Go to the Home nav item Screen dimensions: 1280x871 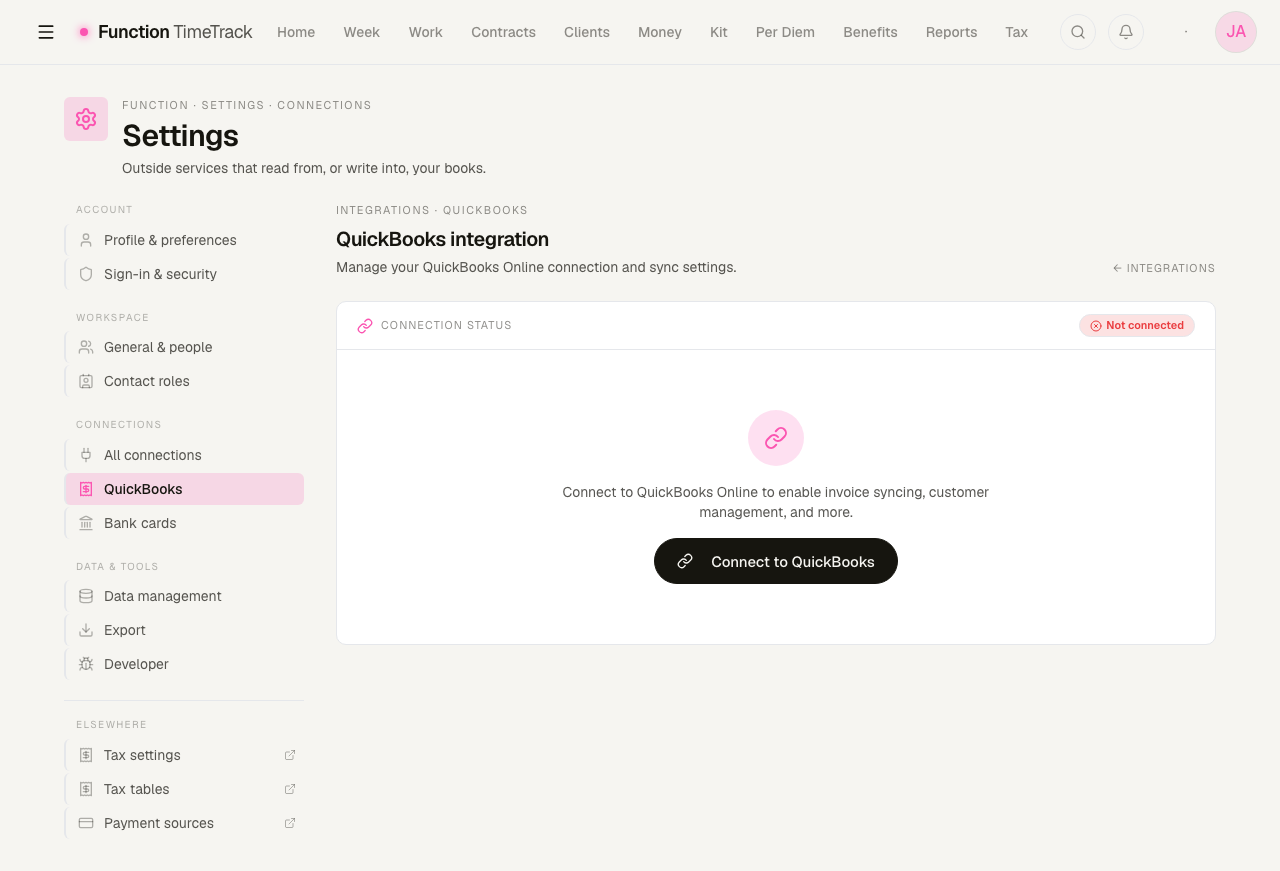click(x=296, y=32)
